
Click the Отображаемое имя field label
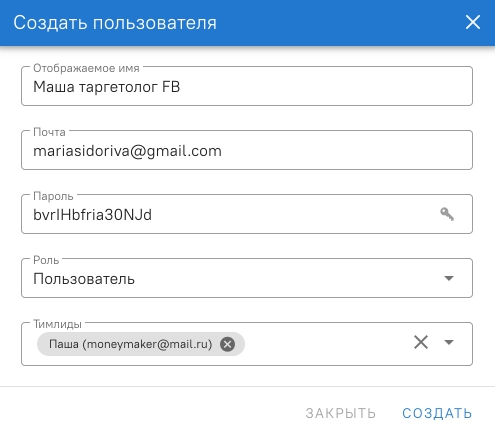click(x=86, y=68)
